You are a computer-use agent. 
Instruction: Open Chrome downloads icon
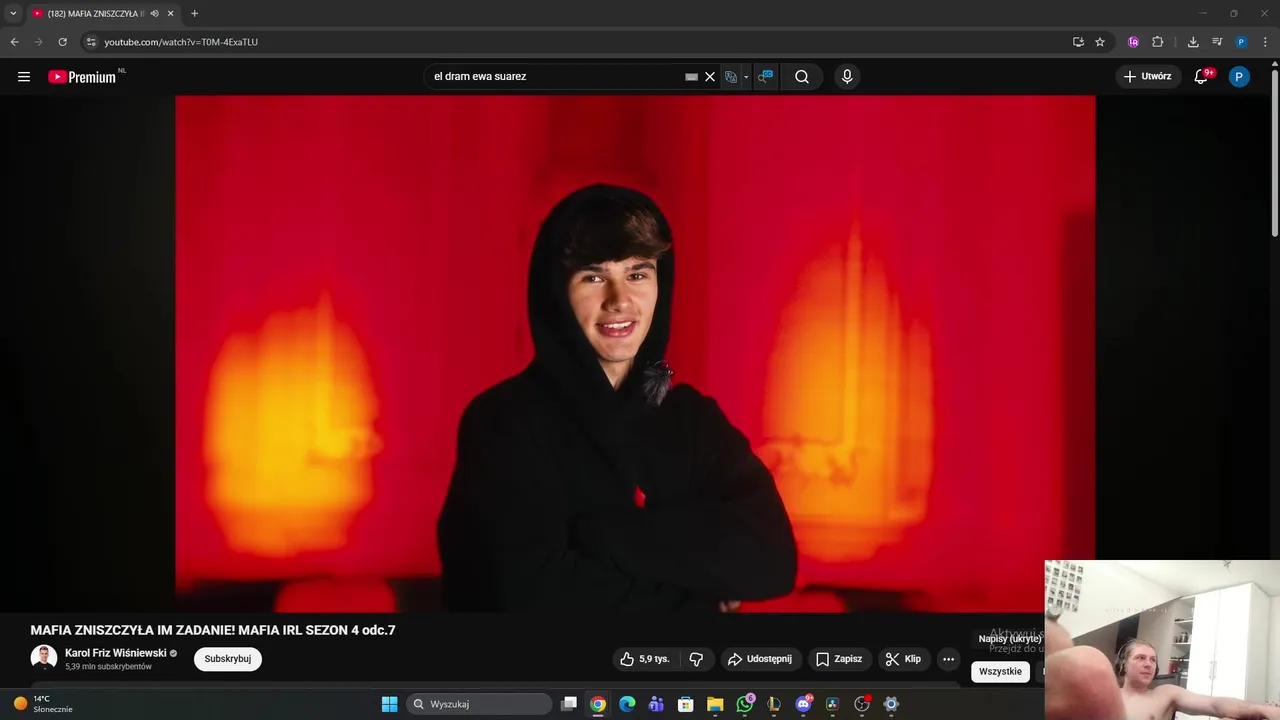point(1193,42)
